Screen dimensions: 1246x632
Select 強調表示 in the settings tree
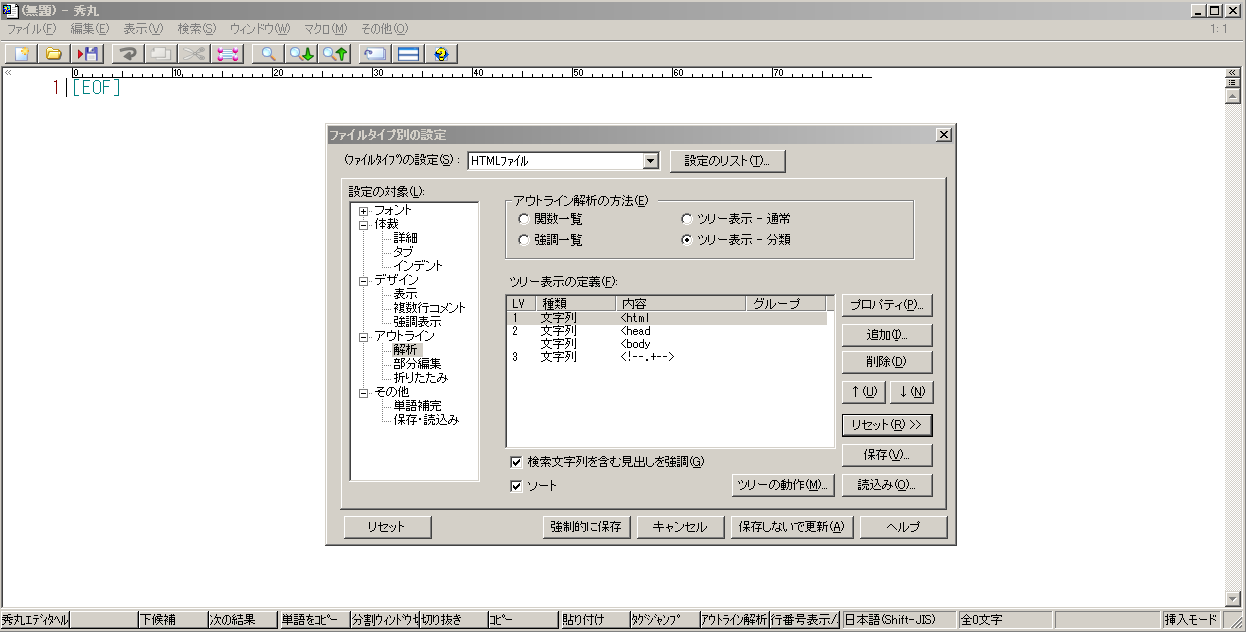(417, 322)
